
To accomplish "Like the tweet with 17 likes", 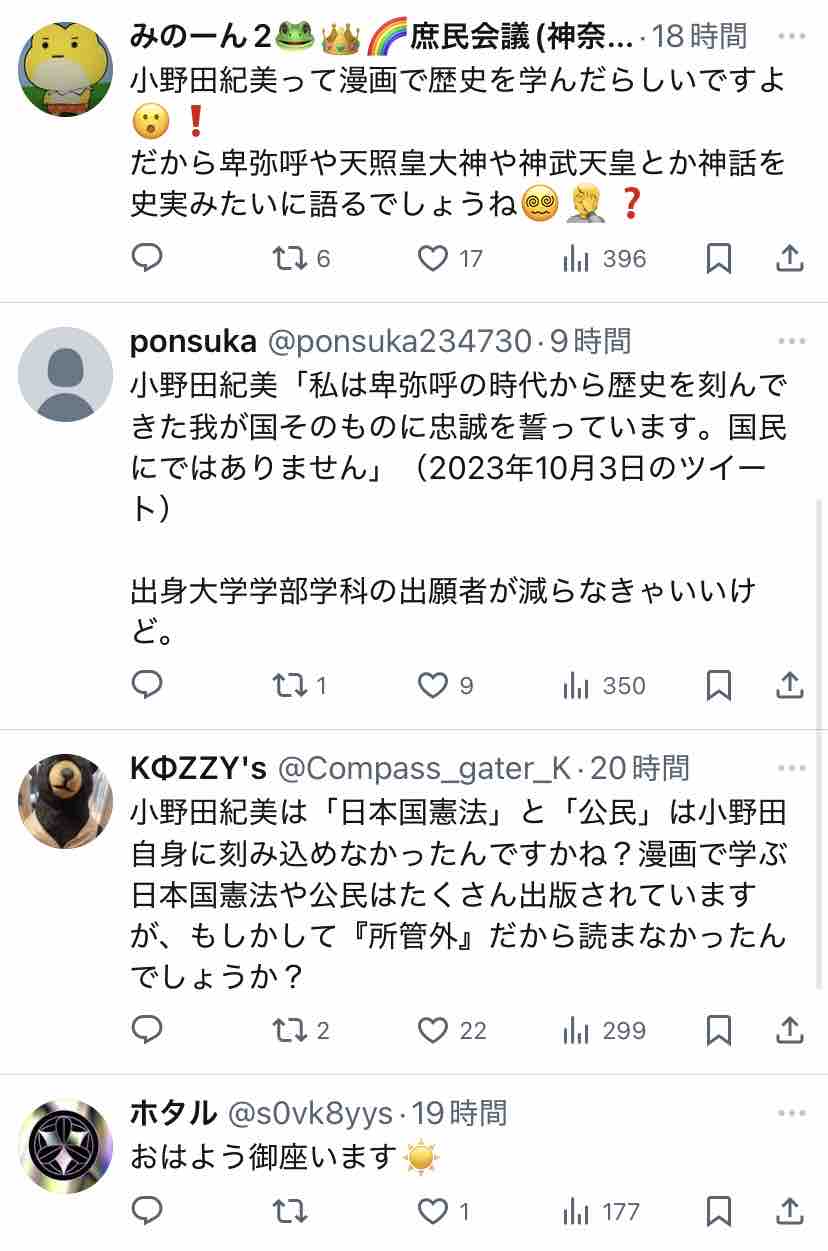I will tap(433, 259).
